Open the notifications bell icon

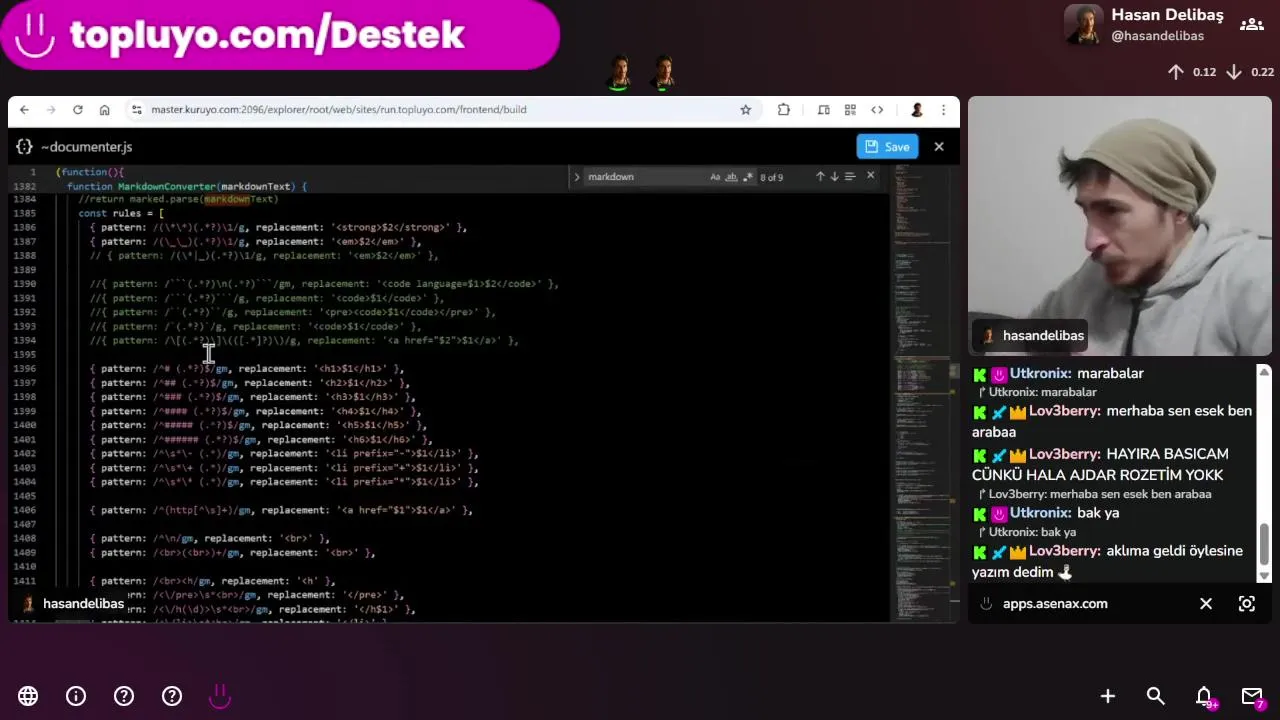1205,697
